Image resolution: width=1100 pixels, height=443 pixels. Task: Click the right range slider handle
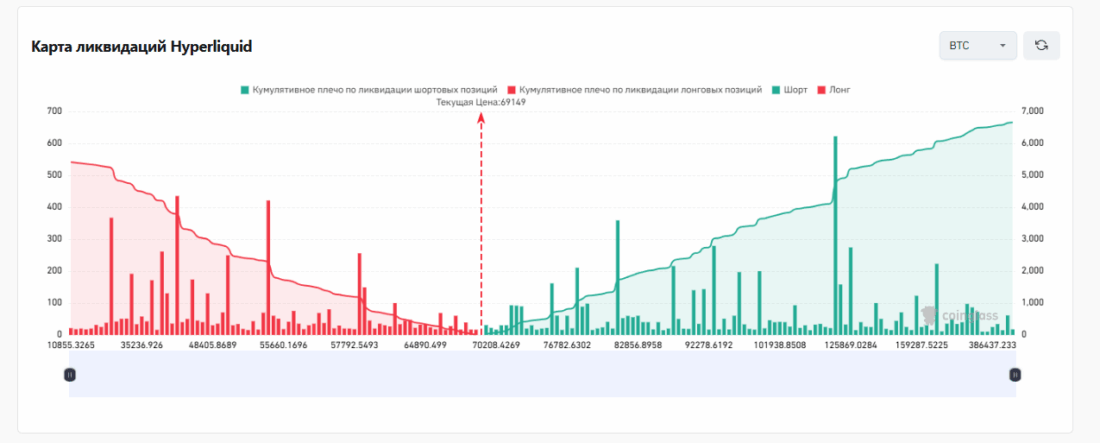pos(1015,375)
